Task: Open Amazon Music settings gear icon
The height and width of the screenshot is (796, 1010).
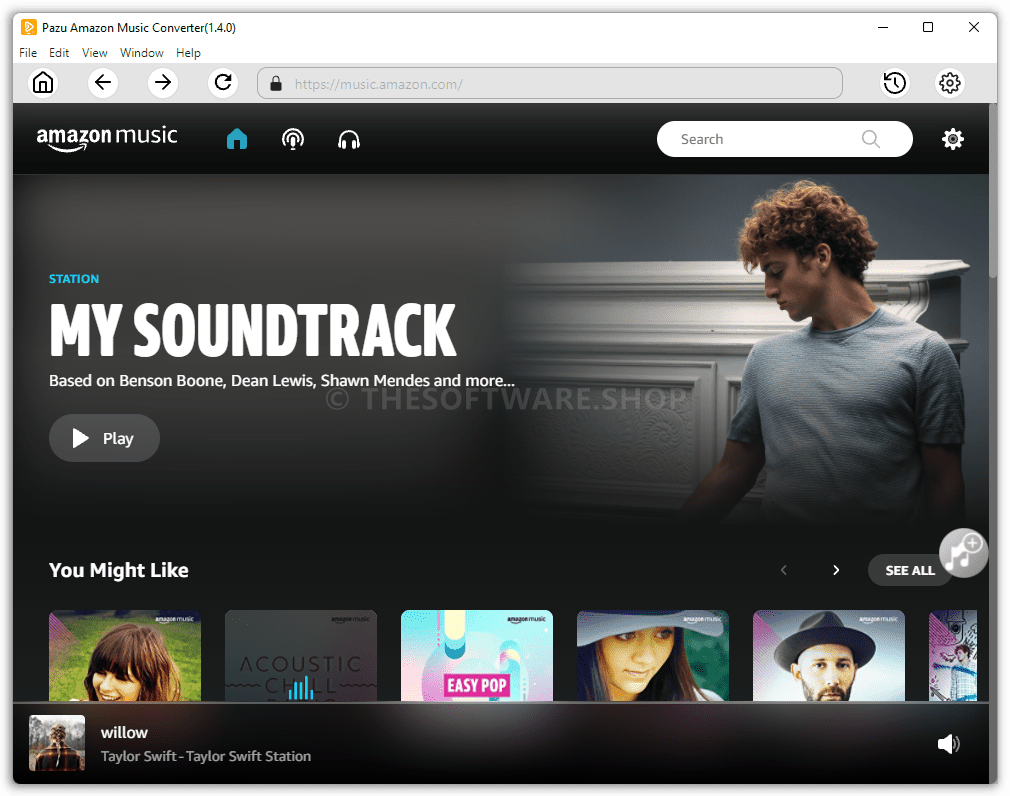Action: click(953, 138)
